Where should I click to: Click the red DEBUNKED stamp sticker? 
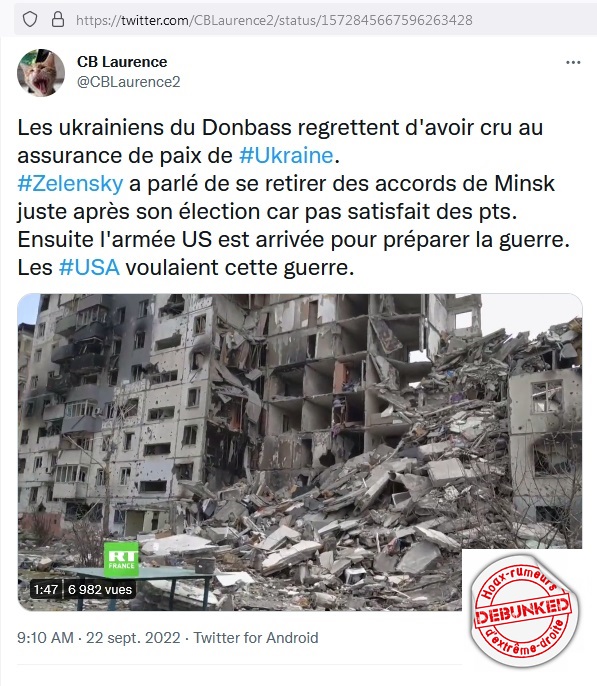pyautogui.click(x=523, y=610)
